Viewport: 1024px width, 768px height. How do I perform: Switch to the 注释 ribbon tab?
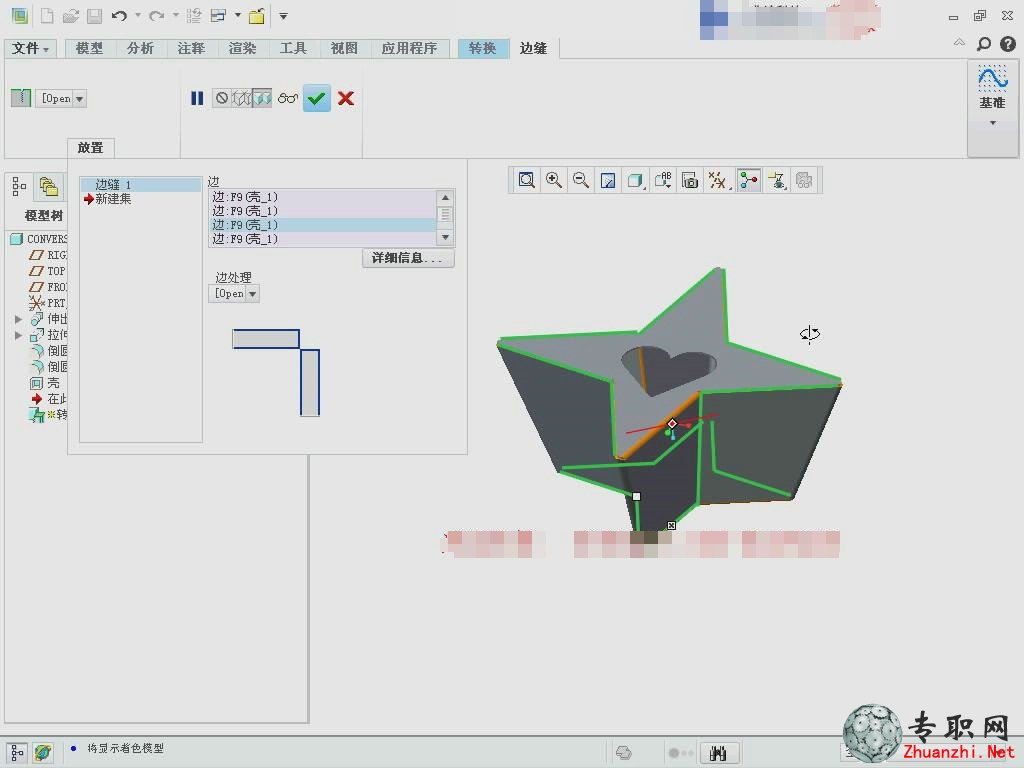[x=191, y=48]
